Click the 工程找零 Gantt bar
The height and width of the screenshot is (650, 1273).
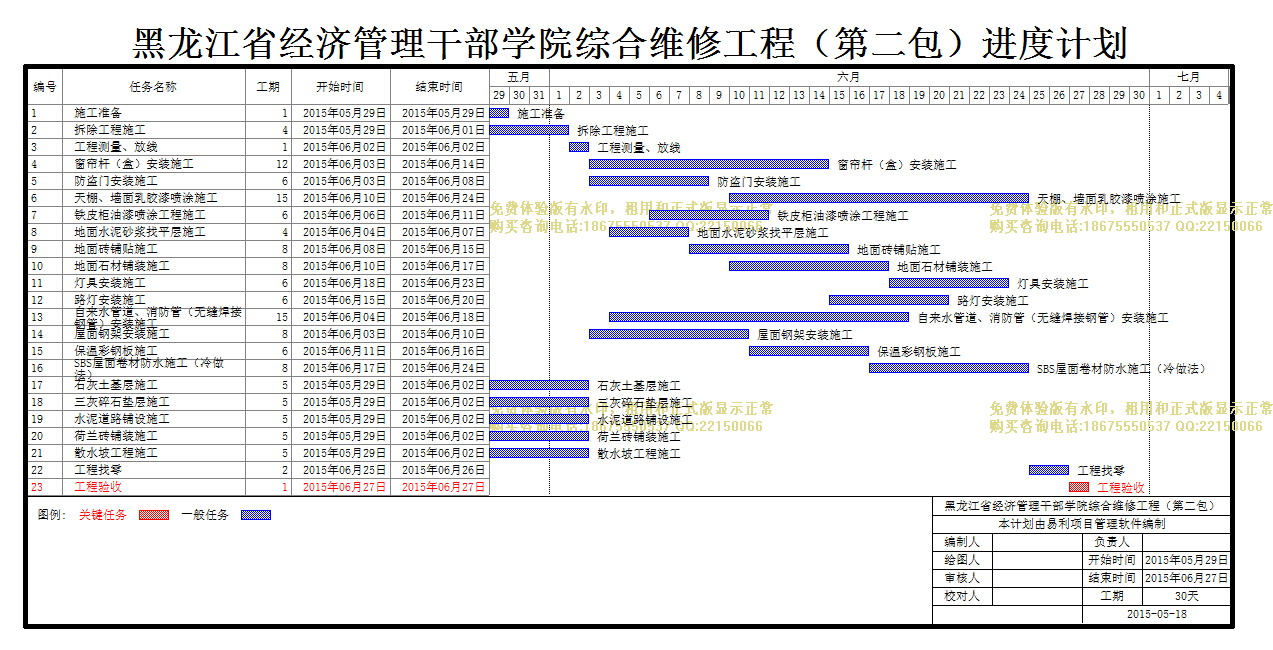pyautogui.click(x=1049, y=470)
